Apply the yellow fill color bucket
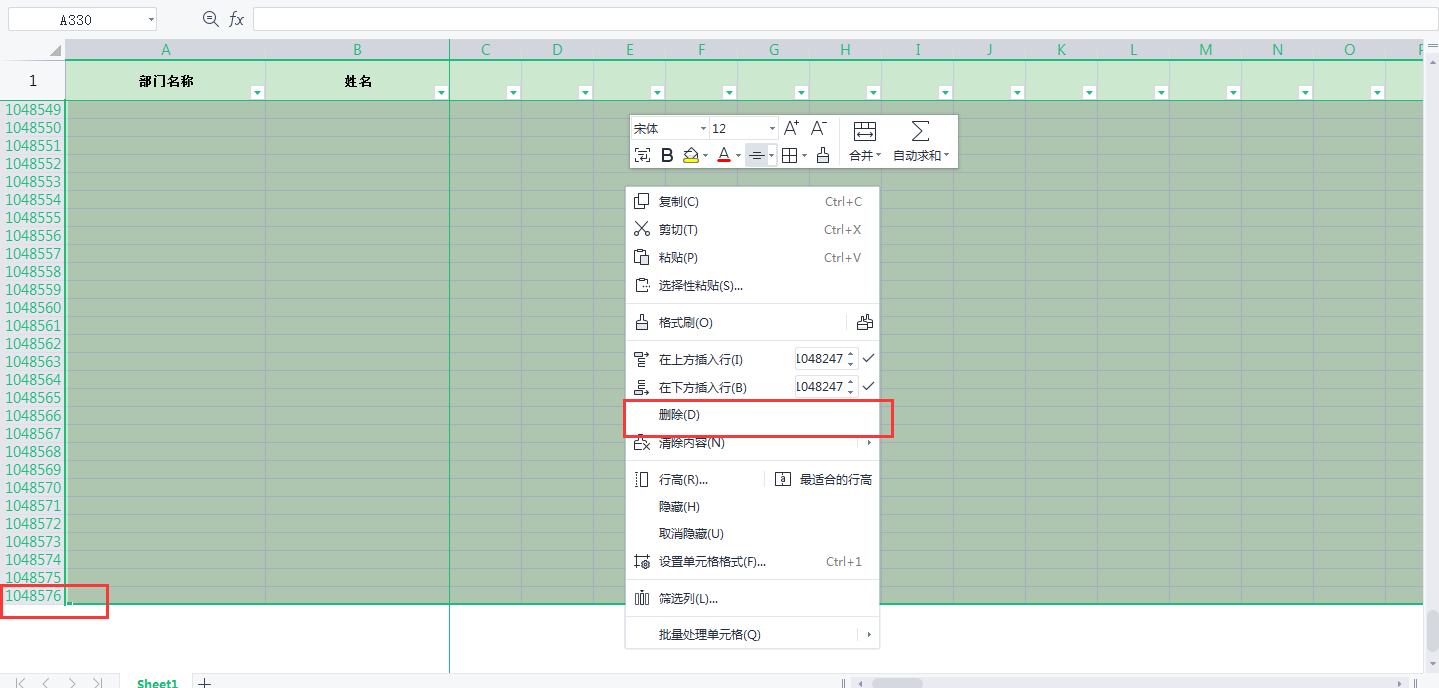Screen dimensions: 1439x688 click(690, 155)
